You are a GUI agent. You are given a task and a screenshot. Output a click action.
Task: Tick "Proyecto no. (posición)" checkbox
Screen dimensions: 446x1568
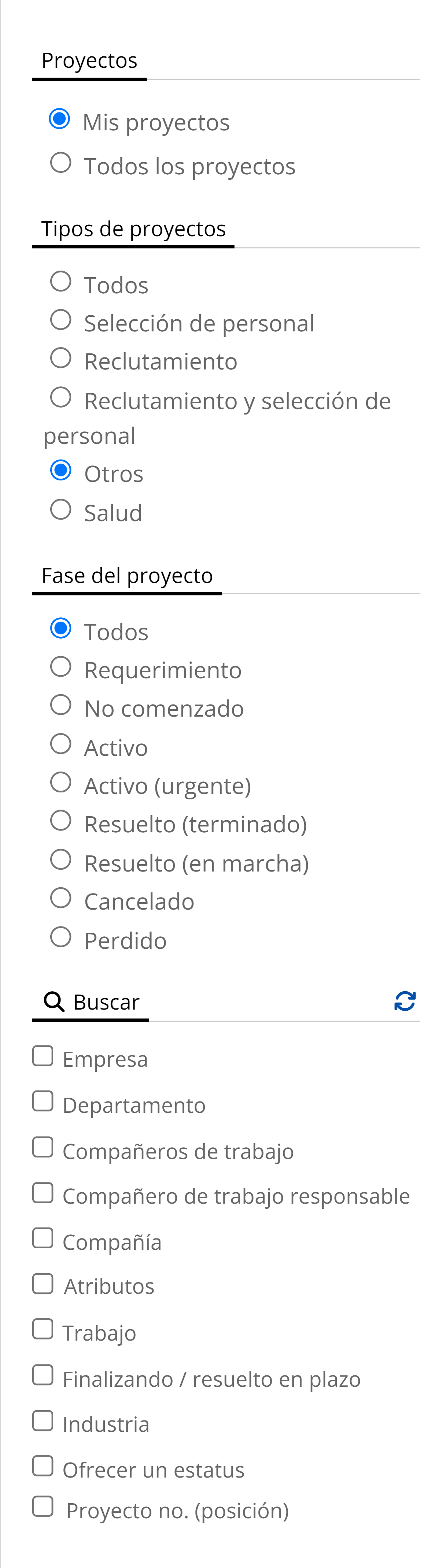43,1506
